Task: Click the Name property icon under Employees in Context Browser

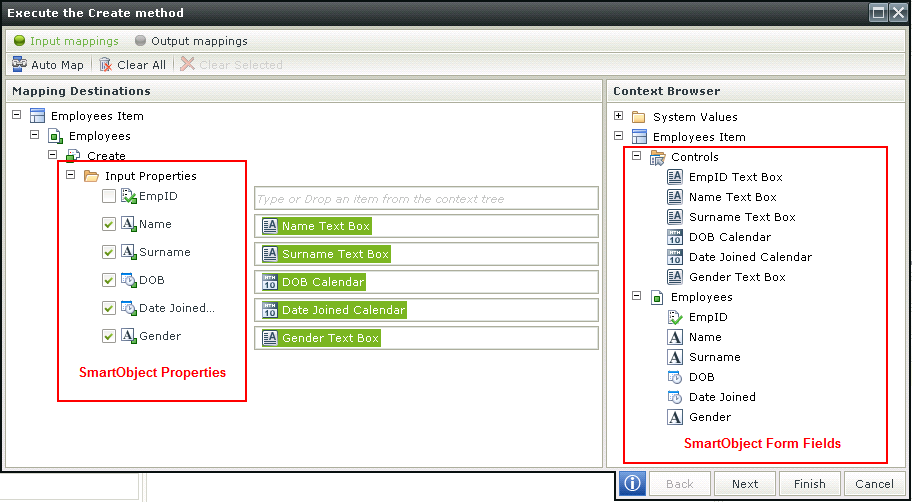Action: [675, 337]
